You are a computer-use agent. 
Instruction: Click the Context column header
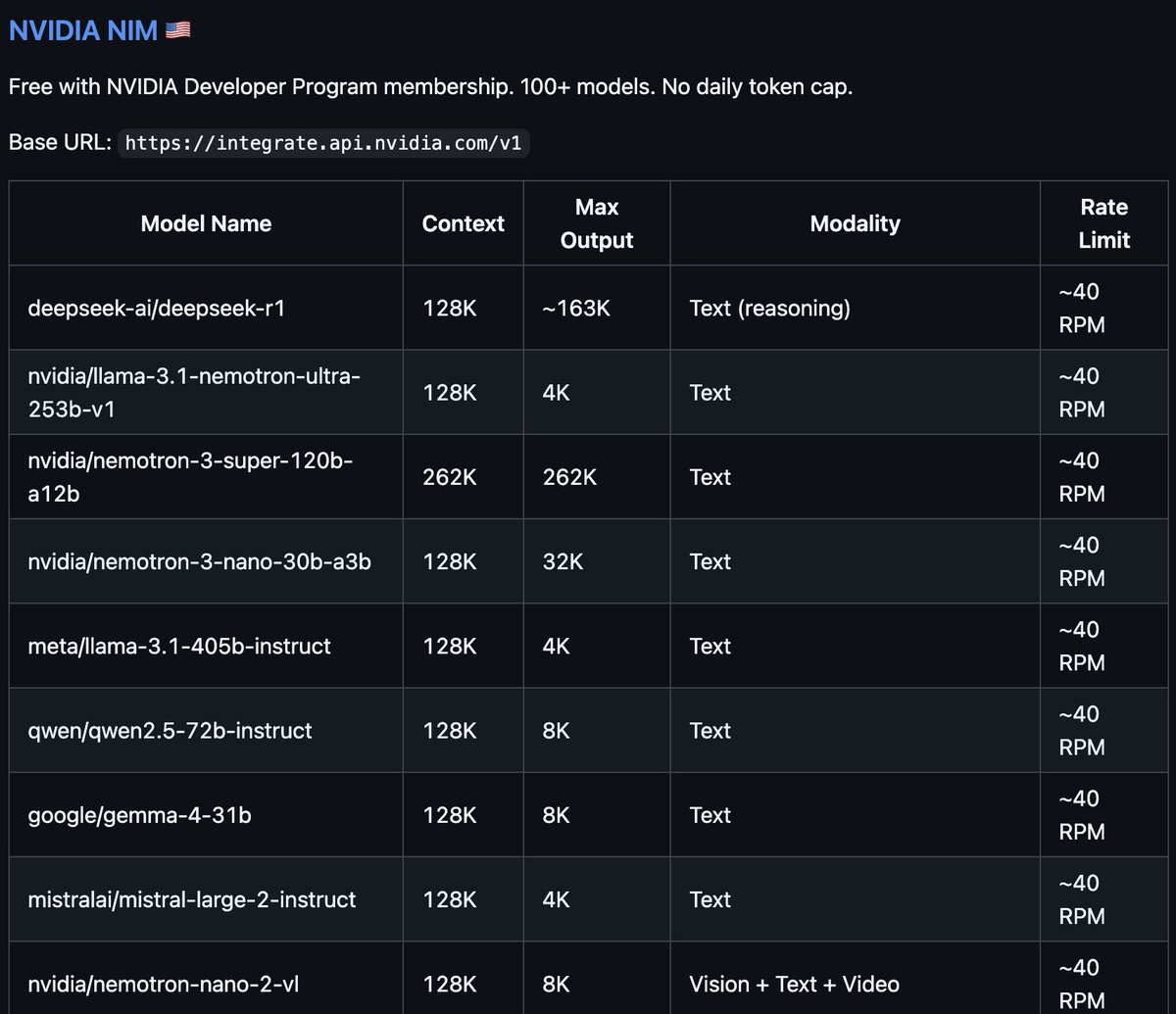[463, 223]
